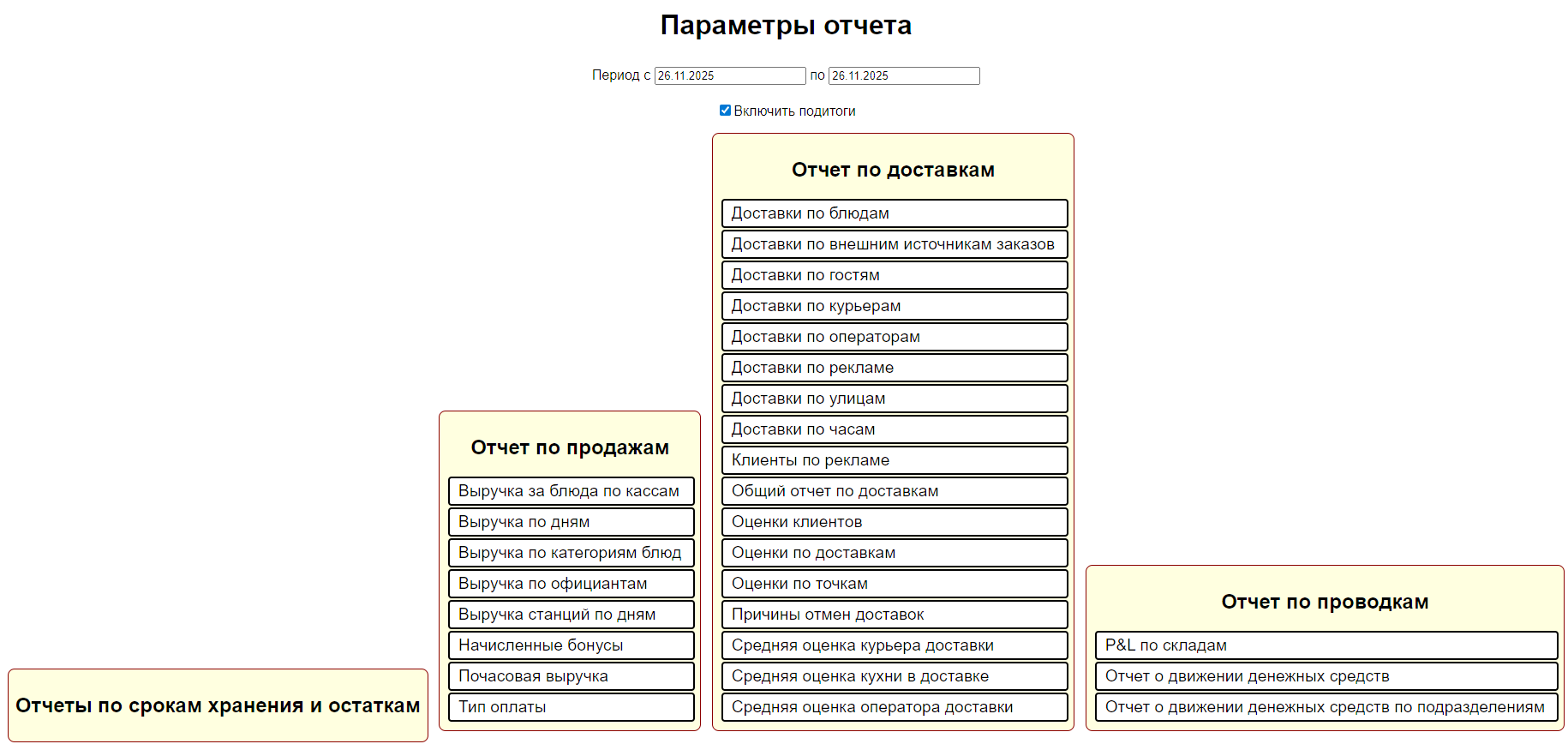Choose 'Общий отчет по доставкам'
Screen dimensions: 1568x756
894,491
